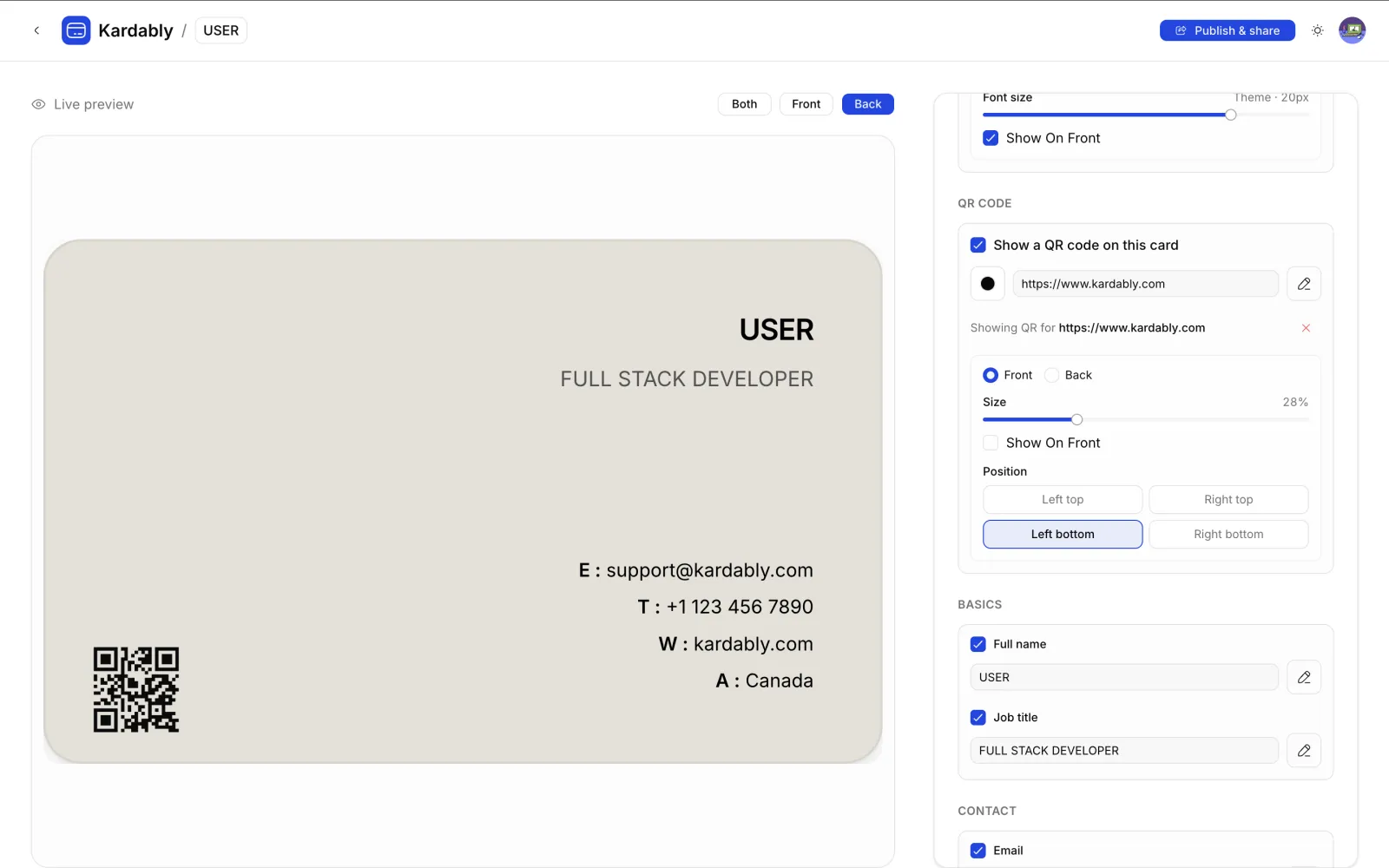The image size is (1389, 868).
Task: Click FULL STACK DEVELOPER on card preview
Action: tap(687, 379)
